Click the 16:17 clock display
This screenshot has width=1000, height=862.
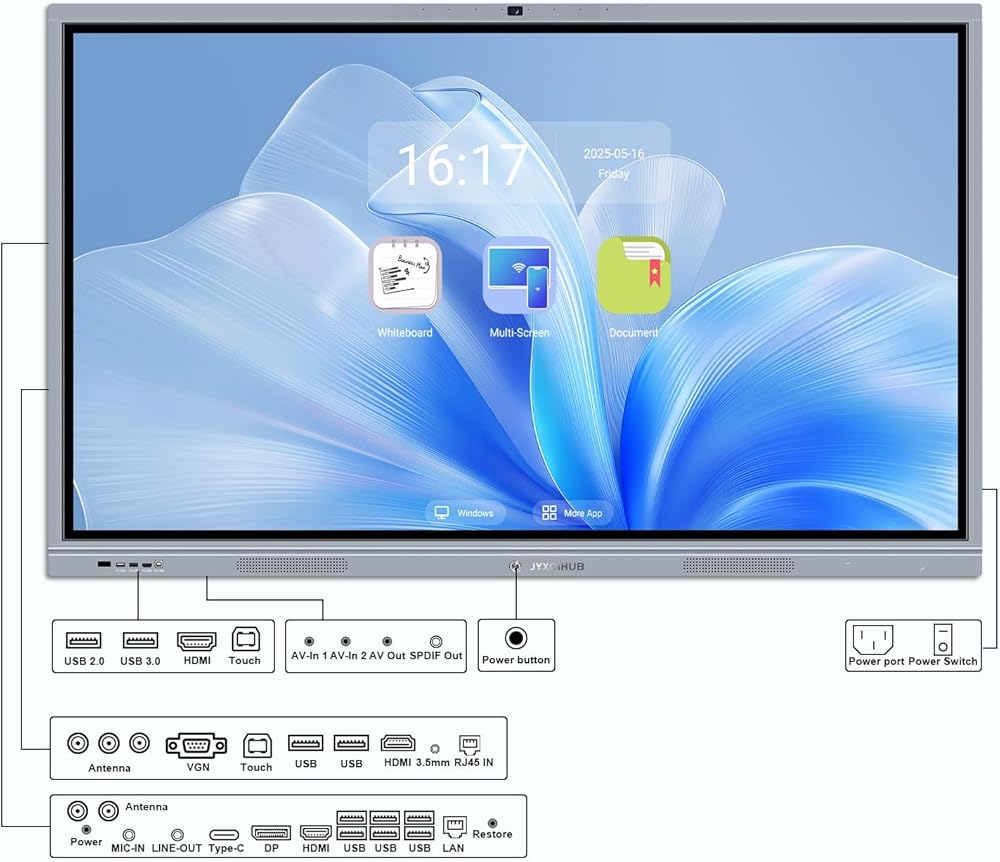(x=461, y=165)
